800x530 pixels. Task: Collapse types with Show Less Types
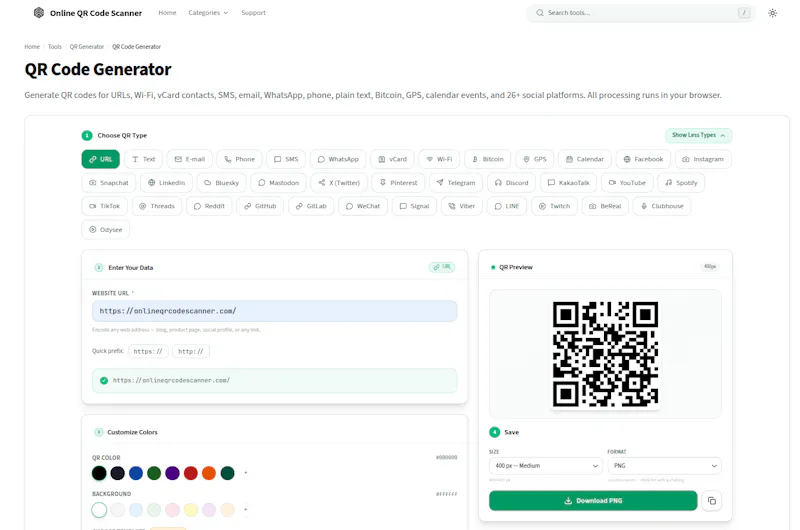tap(698, 135)
